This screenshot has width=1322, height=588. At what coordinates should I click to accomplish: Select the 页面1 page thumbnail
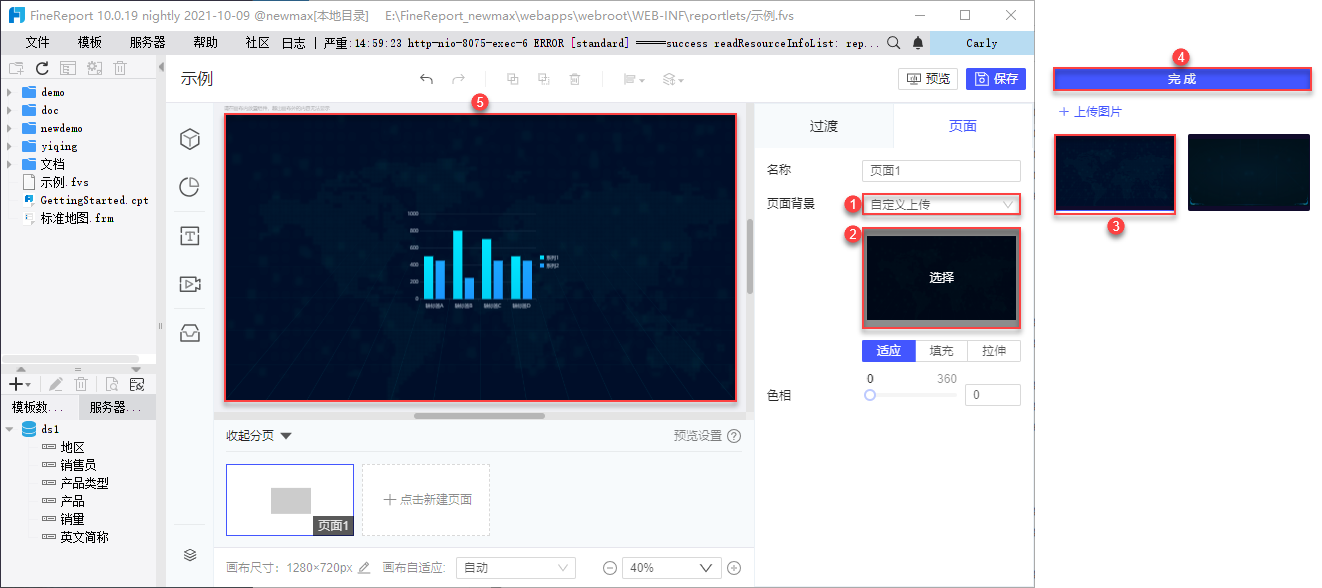click(290, 500)
